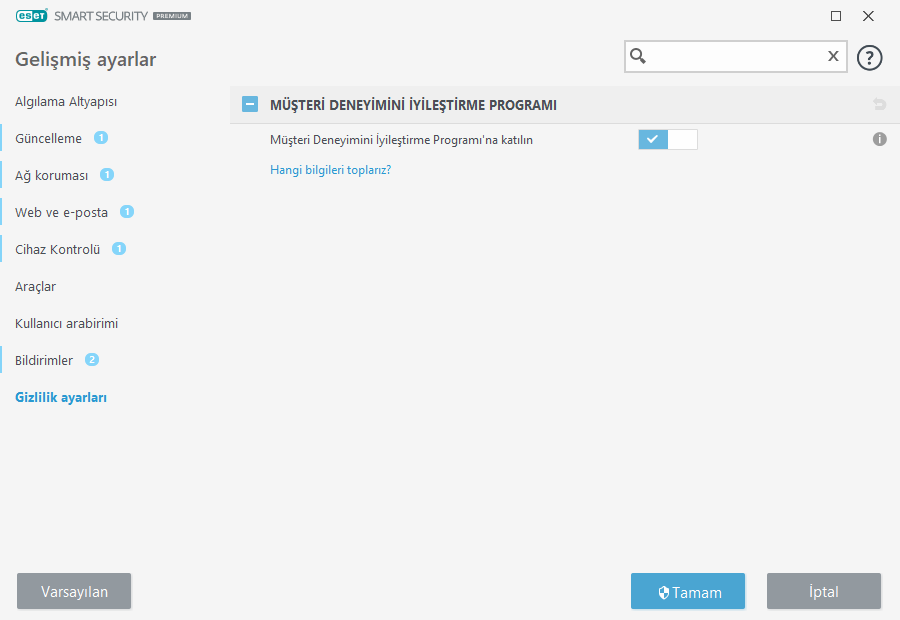Image resolution: width=900 pixels, height=620 pixels.
Task: Disable Müşteri Deneyimini İyileştirme Programı toggle
Action: 667,140
